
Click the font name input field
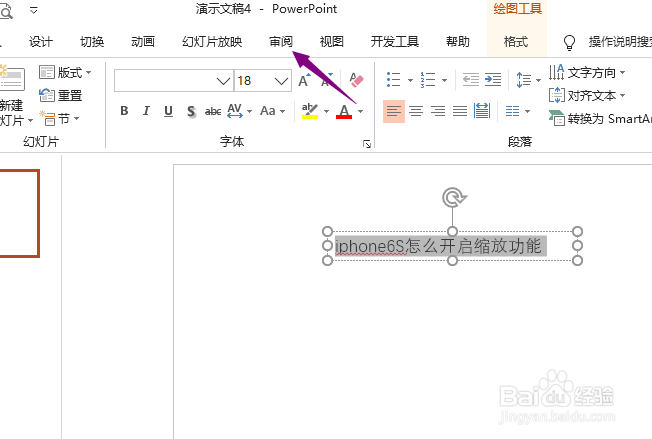165,81
